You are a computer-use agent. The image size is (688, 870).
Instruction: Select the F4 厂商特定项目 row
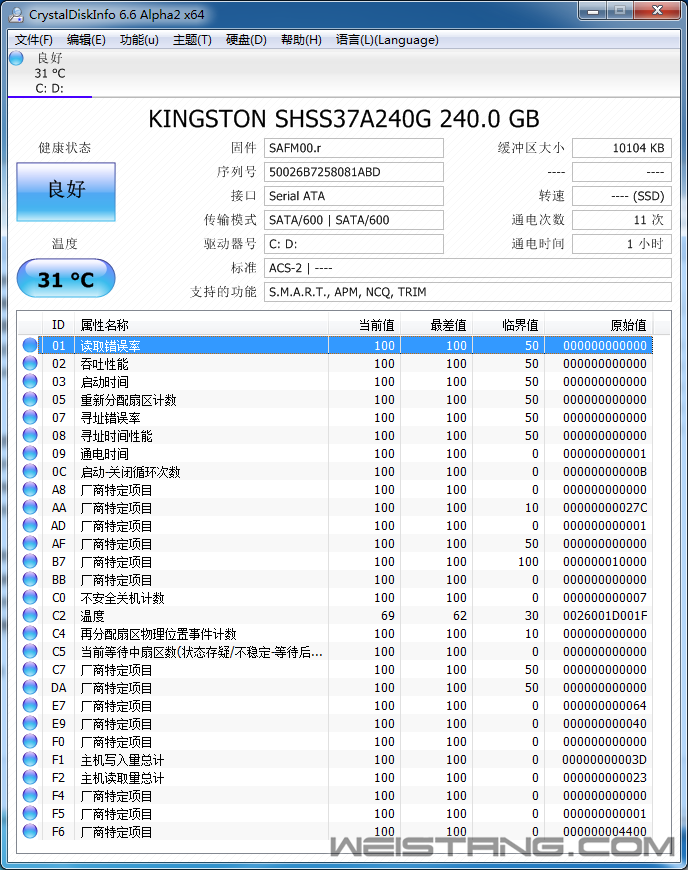pos(335,796)
